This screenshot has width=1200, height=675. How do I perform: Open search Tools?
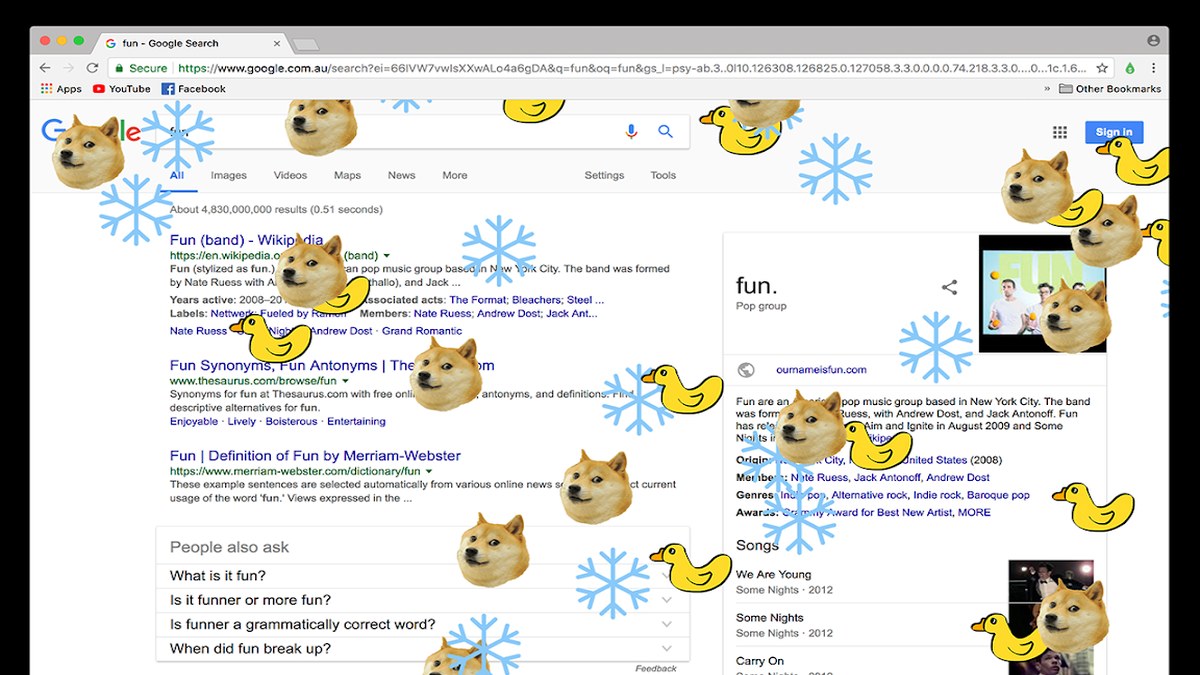coord(663,175)
